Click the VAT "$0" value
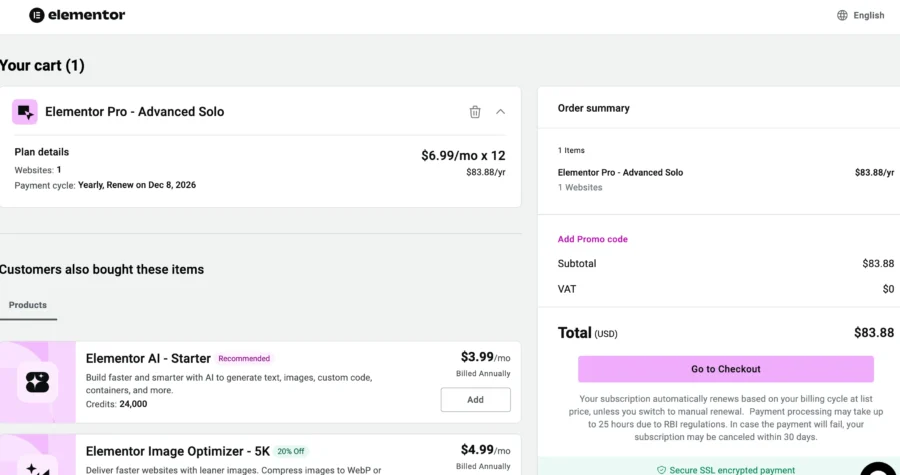The image size is (900, 475). 889,289
